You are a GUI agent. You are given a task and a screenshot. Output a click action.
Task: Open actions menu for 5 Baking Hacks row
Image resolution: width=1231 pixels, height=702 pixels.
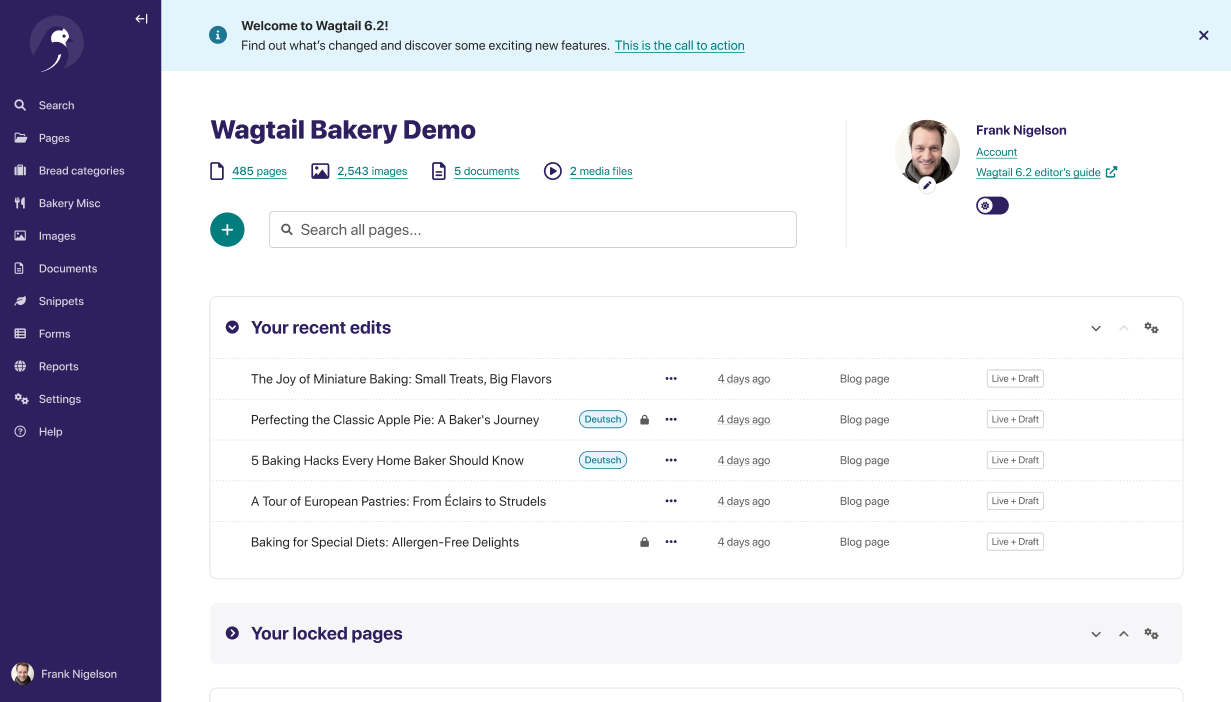tap(671, 460)
